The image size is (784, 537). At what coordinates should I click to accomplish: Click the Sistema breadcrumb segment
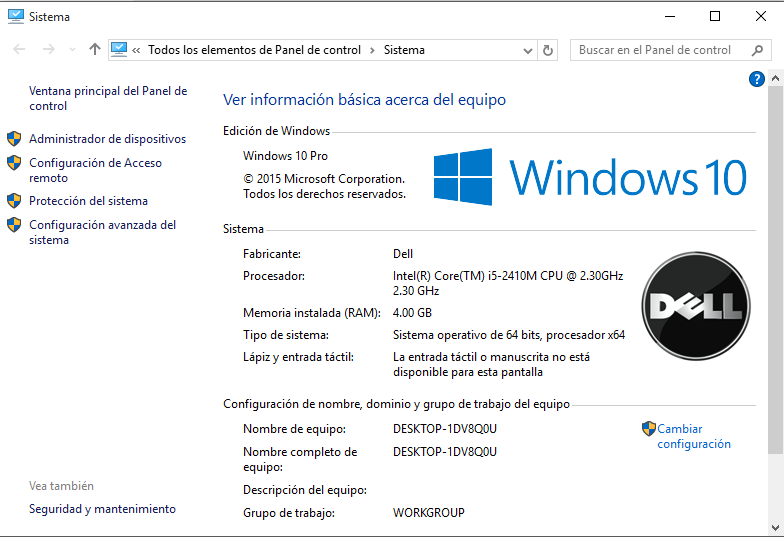[x=404, y=50]
